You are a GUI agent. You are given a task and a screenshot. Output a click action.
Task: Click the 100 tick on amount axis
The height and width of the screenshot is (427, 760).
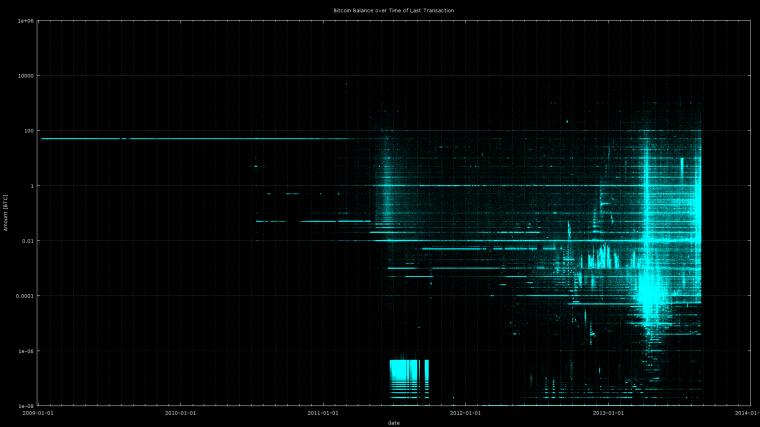(x=27, y=131)
